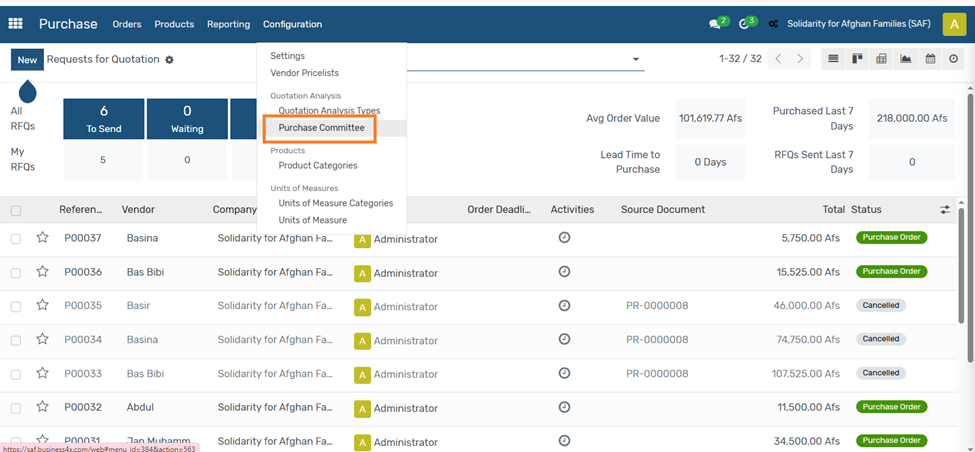975x452 pixels.
Task: Open activity clock for P00037
Action: tap(564, 238)
